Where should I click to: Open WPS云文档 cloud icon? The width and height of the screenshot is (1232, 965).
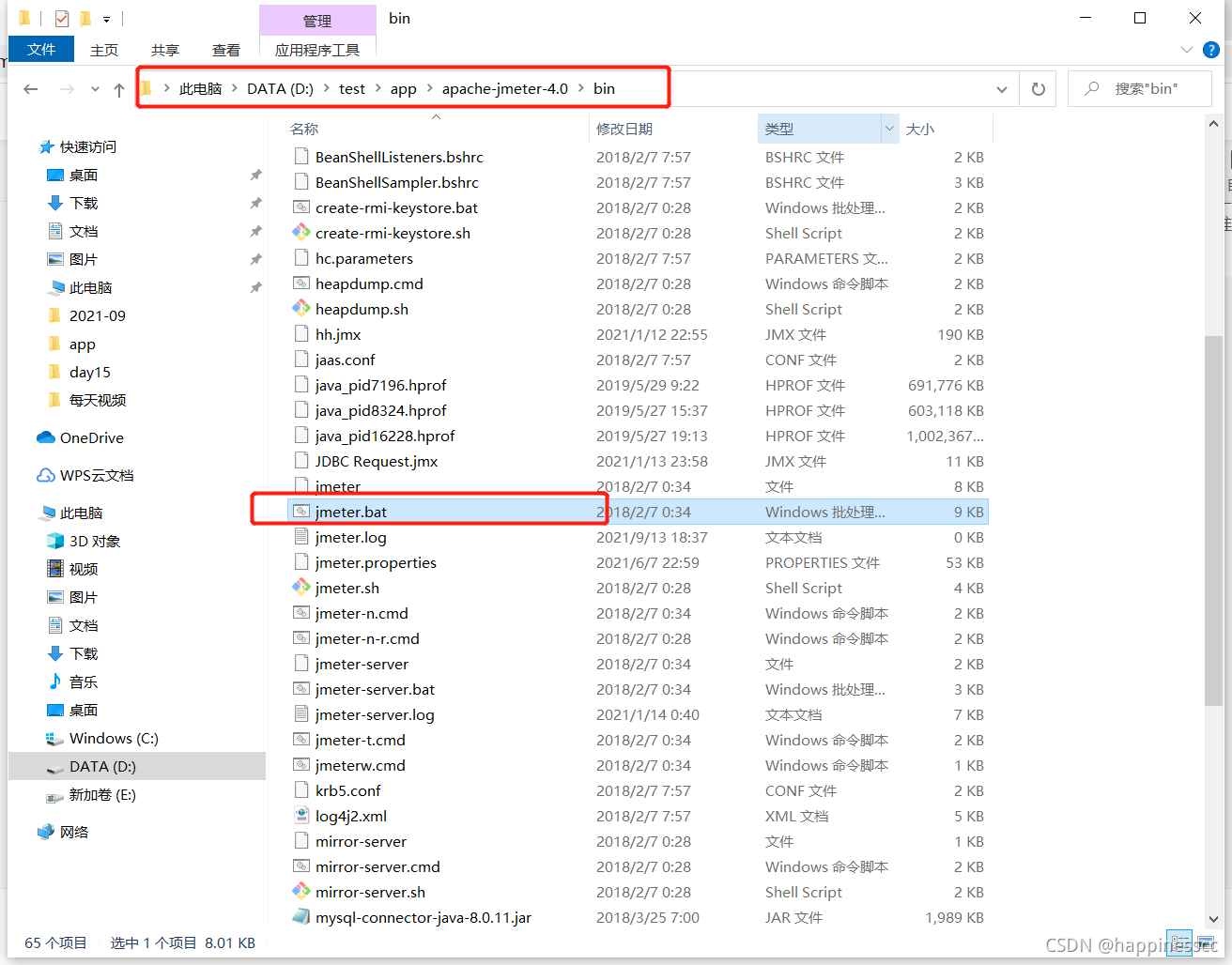pos(45,476)
